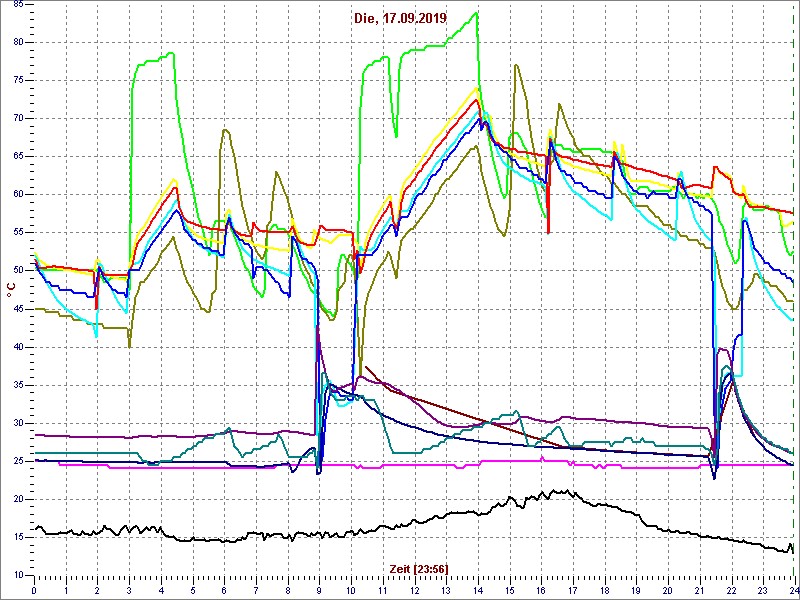
Task: Select the 85 value on temperature axis
Action: [17, 5]
